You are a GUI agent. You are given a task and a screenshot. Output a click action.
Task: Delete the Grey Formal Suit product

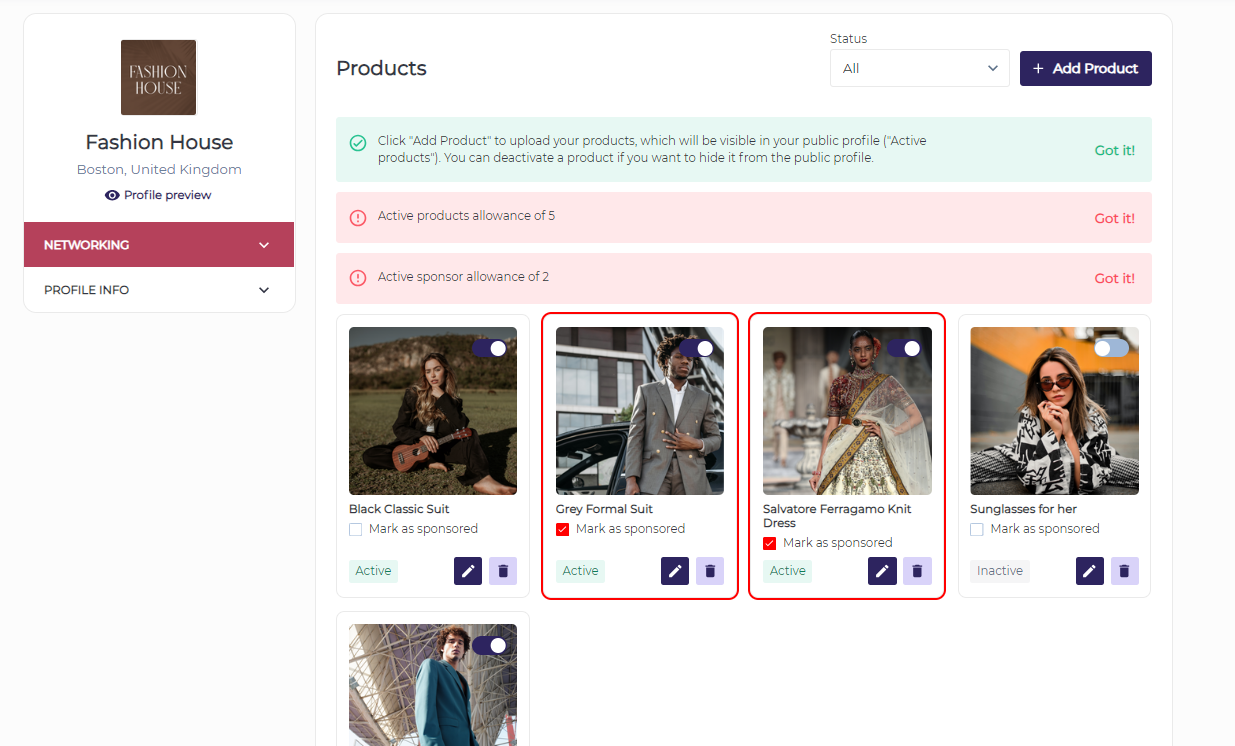click(x=710, y=571)
